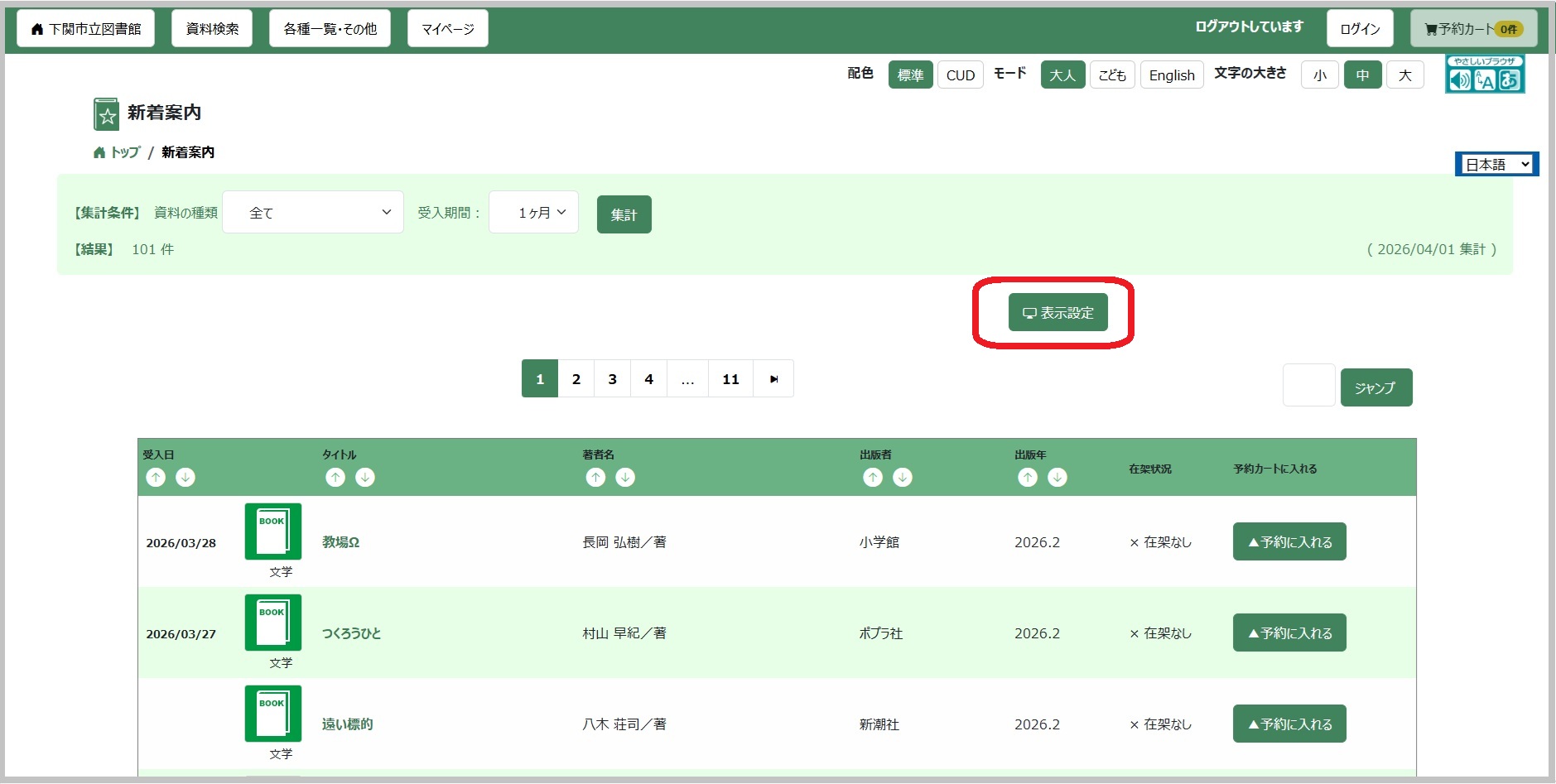Open the 受入期間 dropdown showing 1ヶ月

point(533,212)
